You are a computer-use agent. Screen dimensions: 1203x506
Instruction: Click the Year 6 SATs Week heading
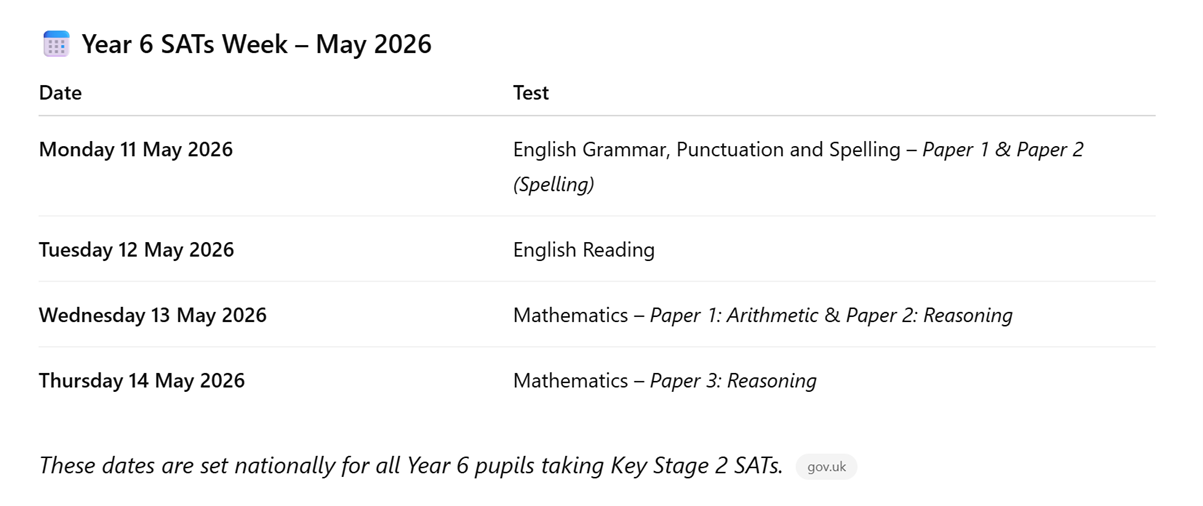click(x=257, y=44)
